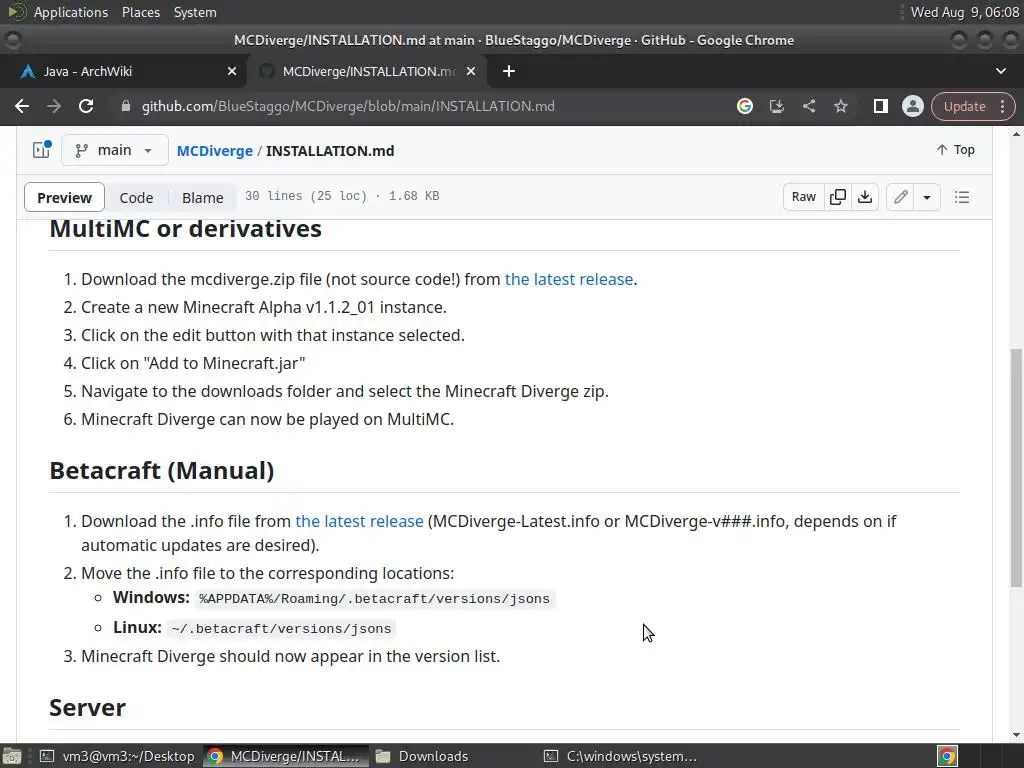Click the Chrome icon in the bottom-right tray
Image resolution: width=1024 pixels, height=768 pixels.
(x=947, y=756)
